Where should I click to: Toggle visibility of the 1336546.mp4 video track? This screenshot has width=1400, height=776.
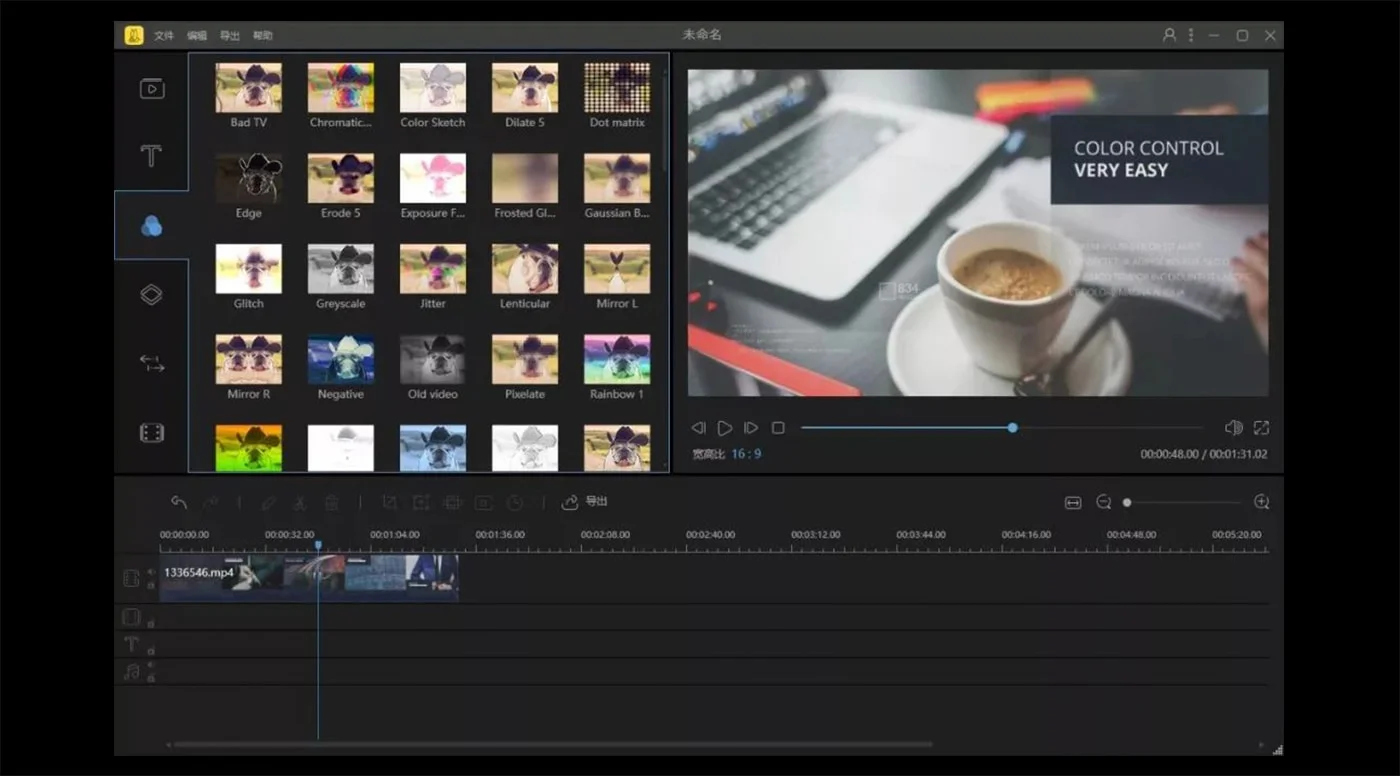151,572
